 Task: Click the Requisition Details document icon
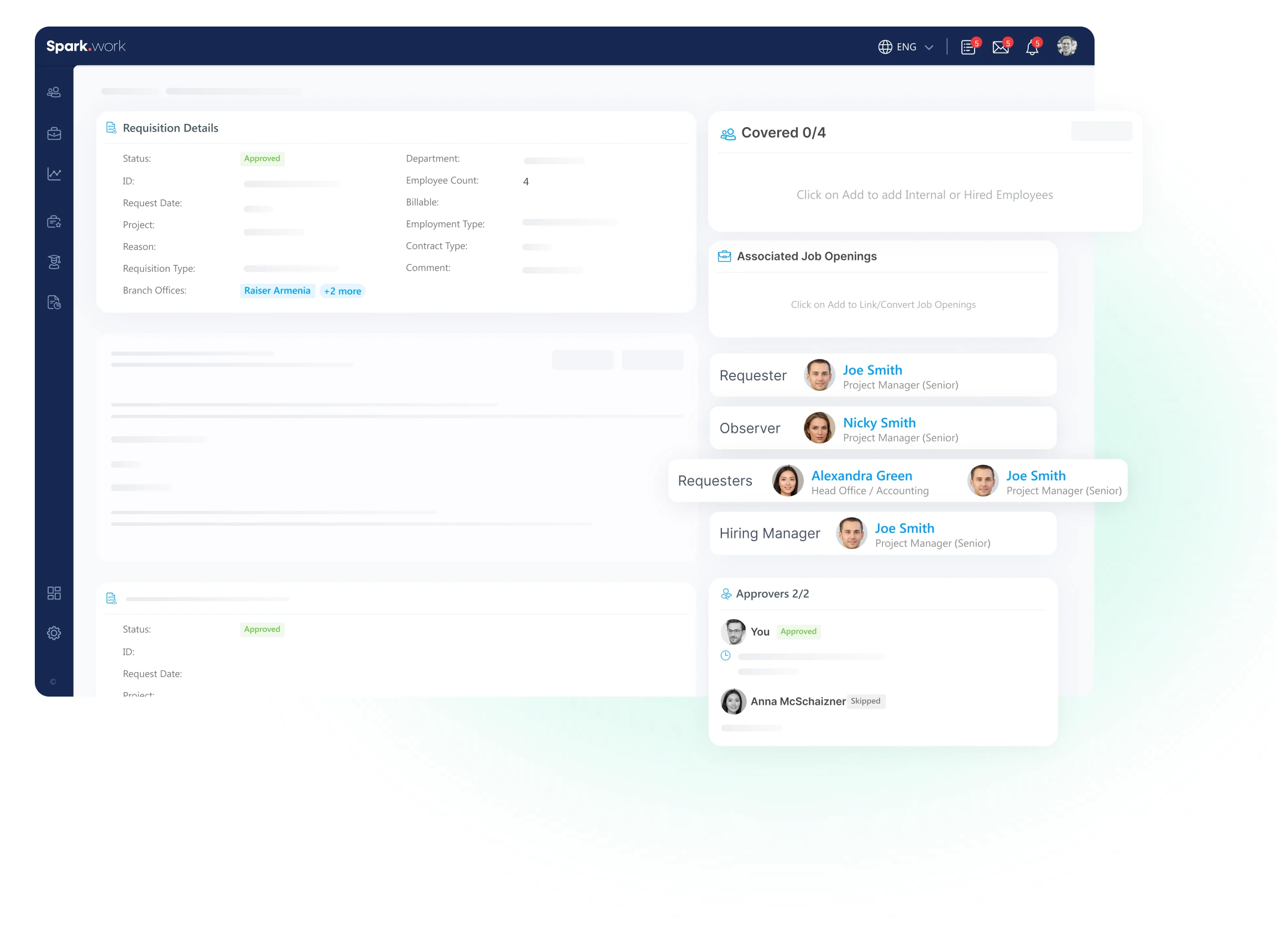pos(111,128)
